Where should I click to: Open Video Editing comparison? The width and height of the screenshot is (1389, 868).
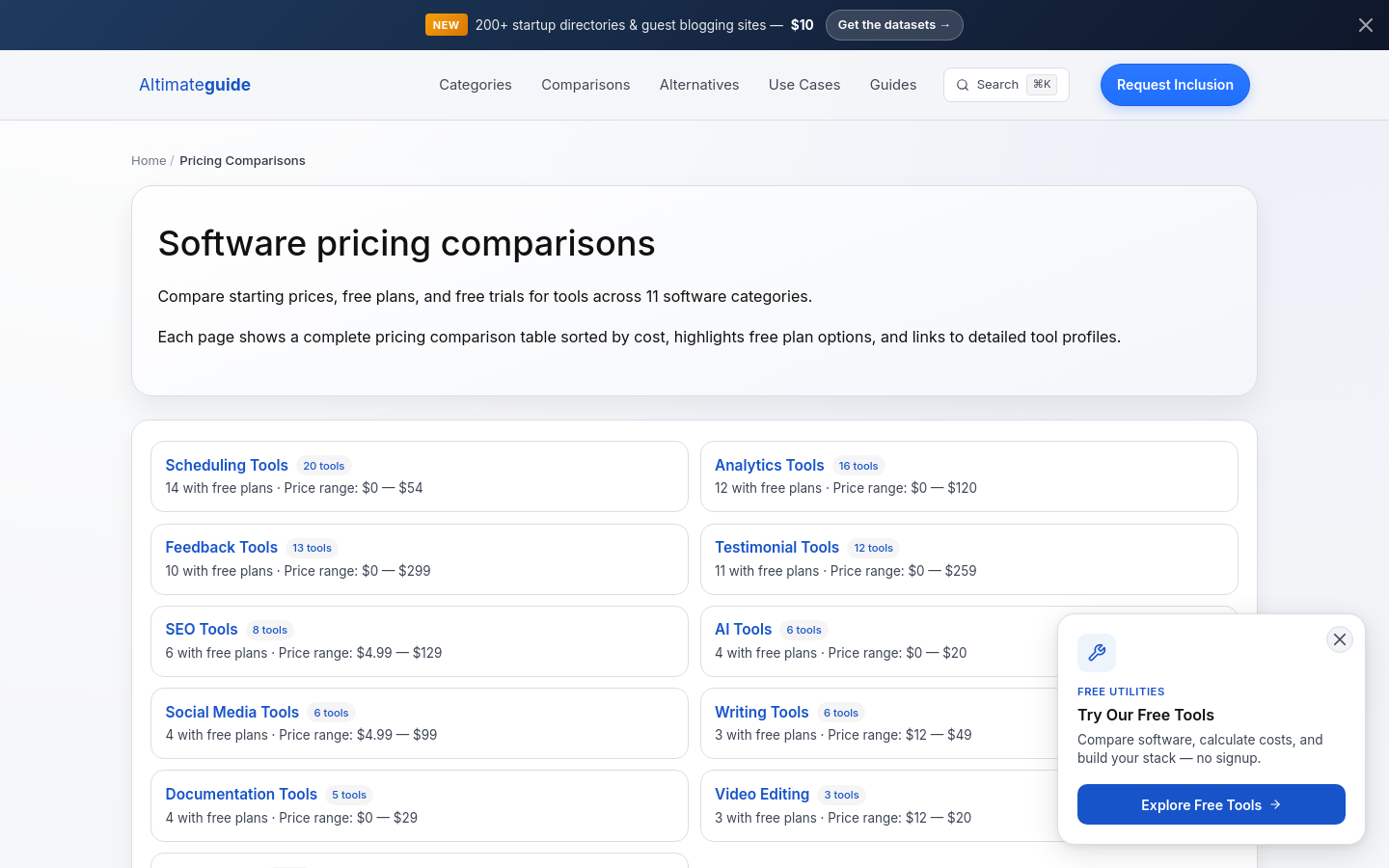click(x=762, y=795)
